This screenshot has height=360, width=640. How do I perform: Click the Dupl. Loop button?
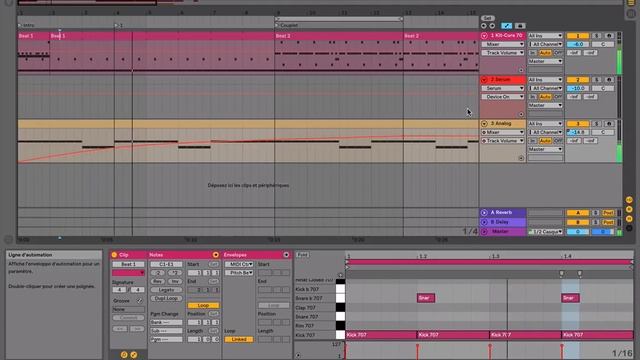pyautogui.click(x=166, y=298)
